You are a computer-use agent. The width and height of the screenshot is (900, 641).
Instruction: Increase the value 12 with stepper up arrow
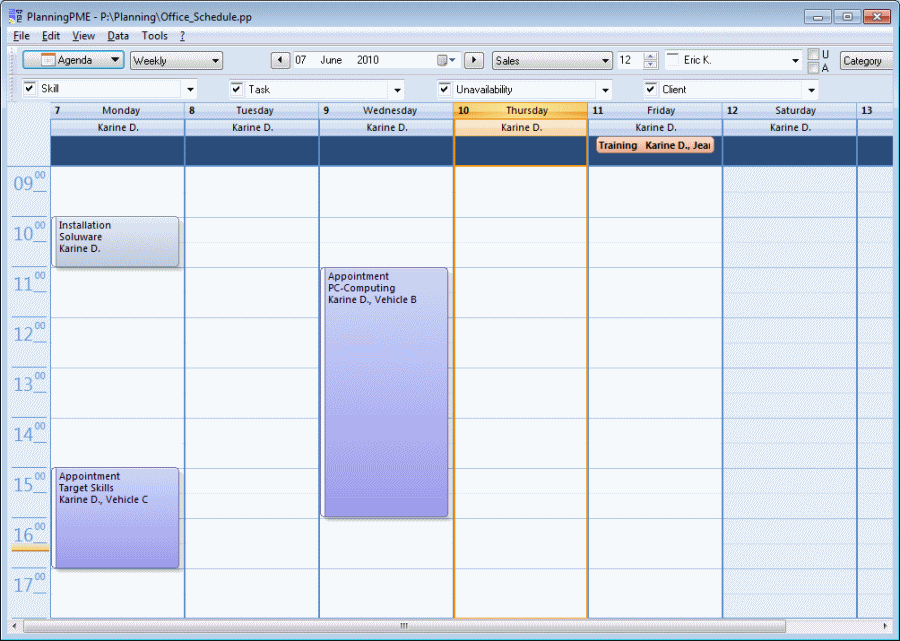pyautogui.click(x=650, y=56)
